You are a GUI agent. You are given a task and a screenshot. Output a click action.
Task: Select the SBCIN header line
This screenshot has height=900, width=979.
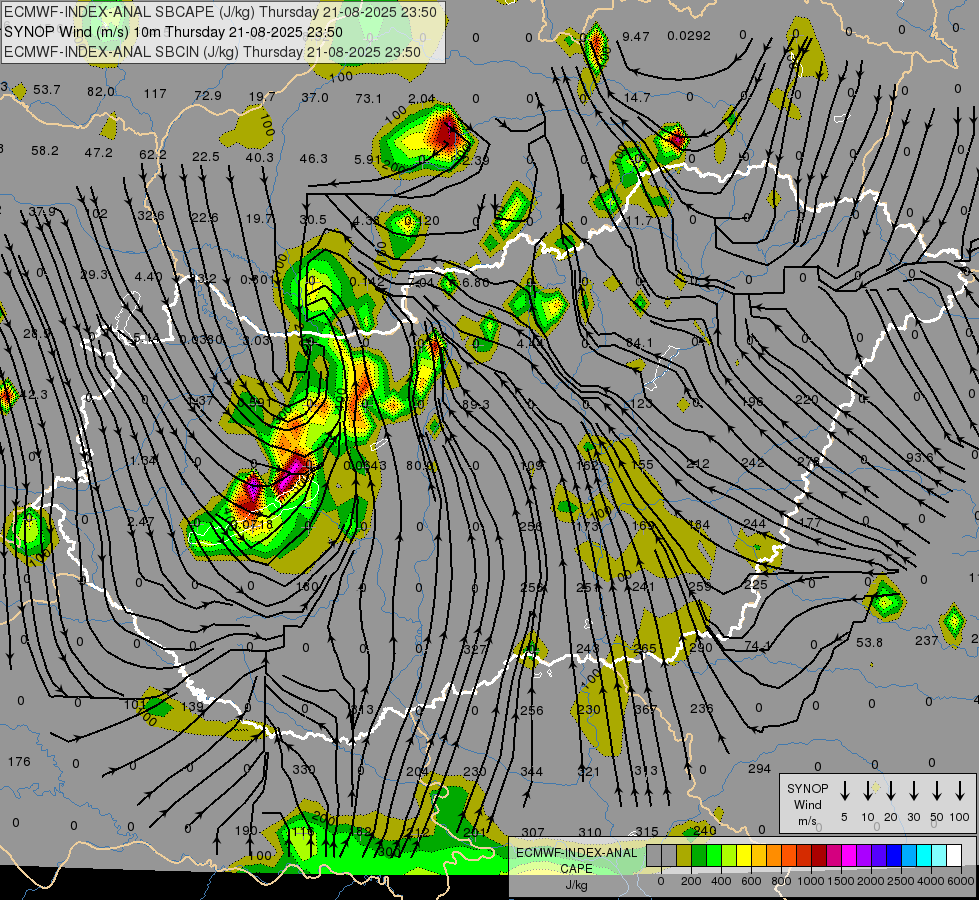[x=212, y=52]
